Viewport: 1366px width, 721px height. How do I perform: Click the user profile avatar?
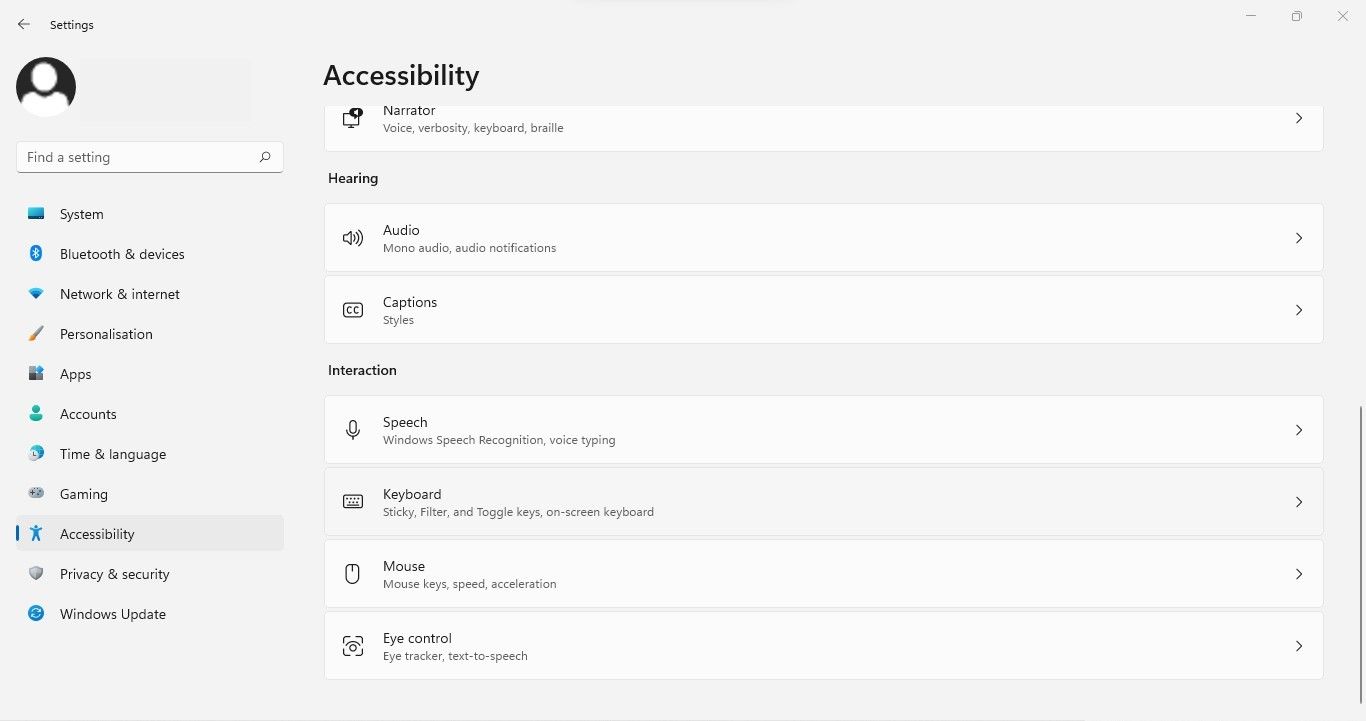[x=46, y=87]
